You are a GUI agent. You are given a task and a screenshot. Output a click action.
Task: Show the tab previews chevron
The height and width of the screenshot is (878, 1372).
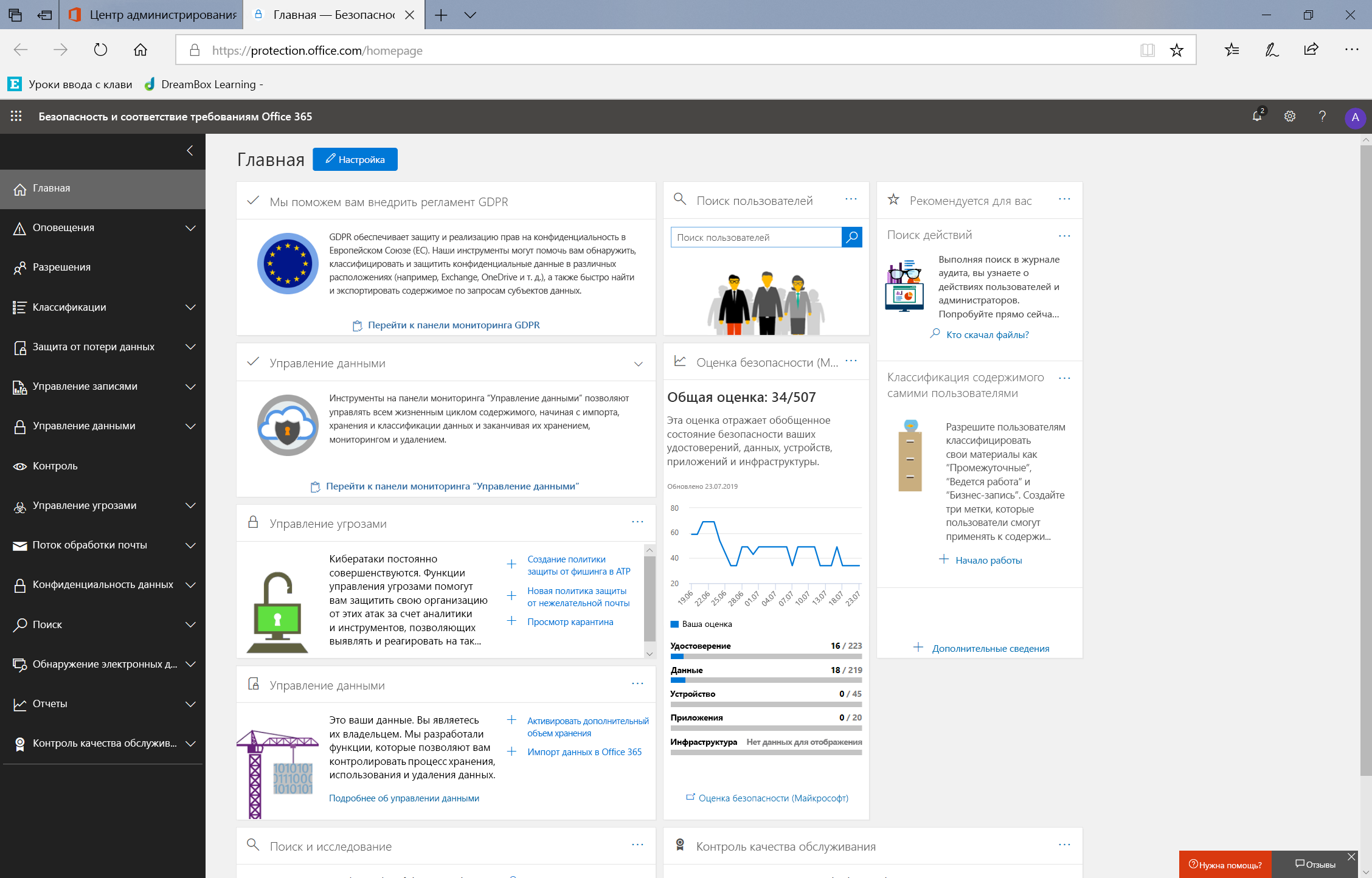(x=470, y=15)
